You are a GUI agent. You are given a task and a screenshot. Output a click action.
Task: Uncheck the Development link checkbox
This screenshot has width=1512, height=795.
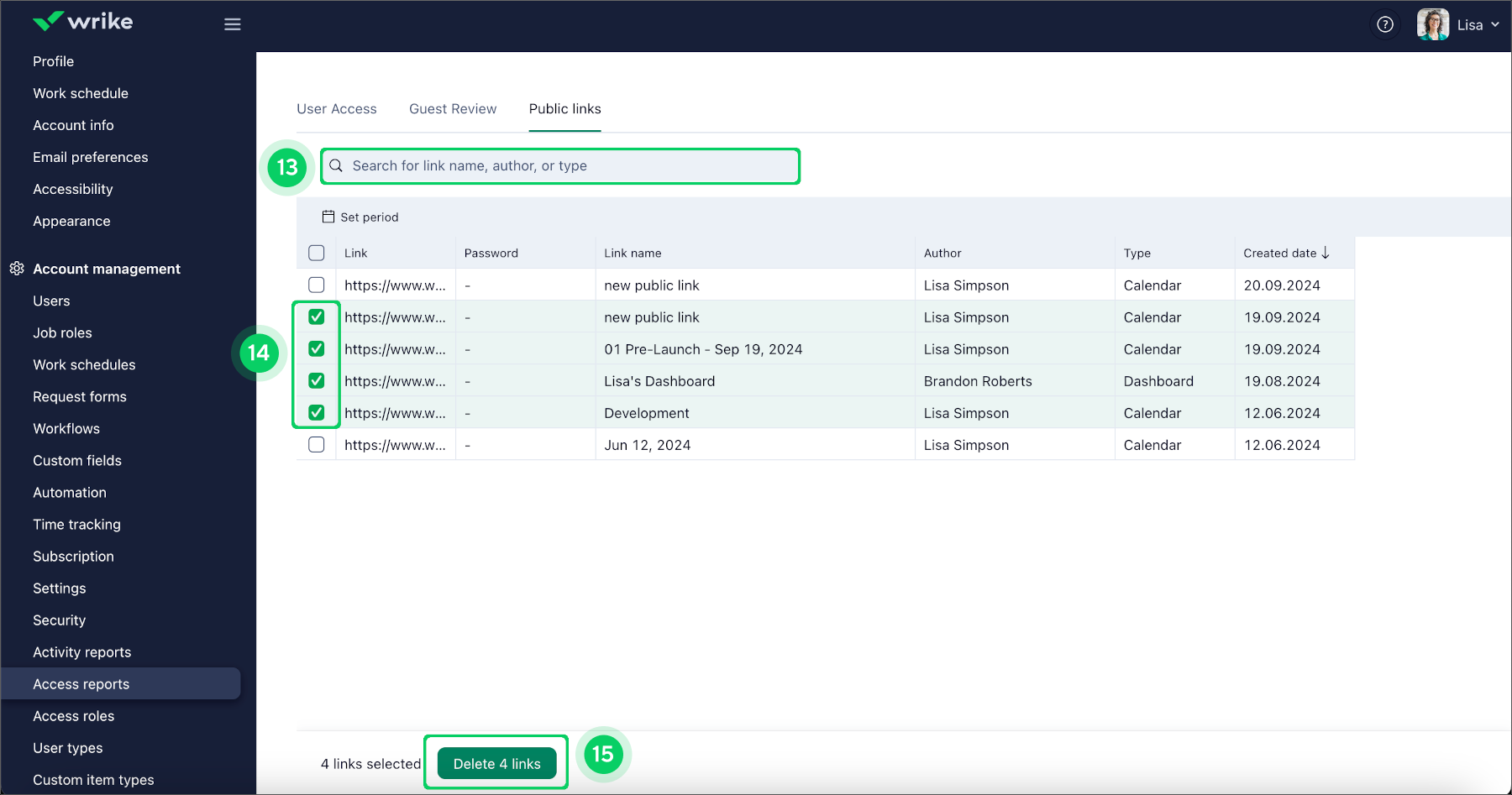tap(317, 413)
